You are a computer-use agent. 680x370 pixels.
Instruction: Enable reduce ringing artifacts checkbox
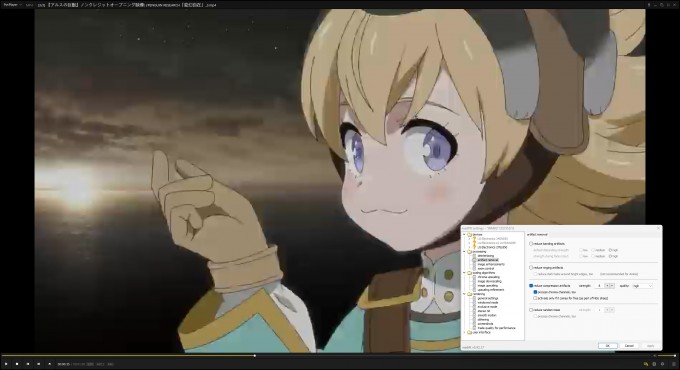[531, 268]
